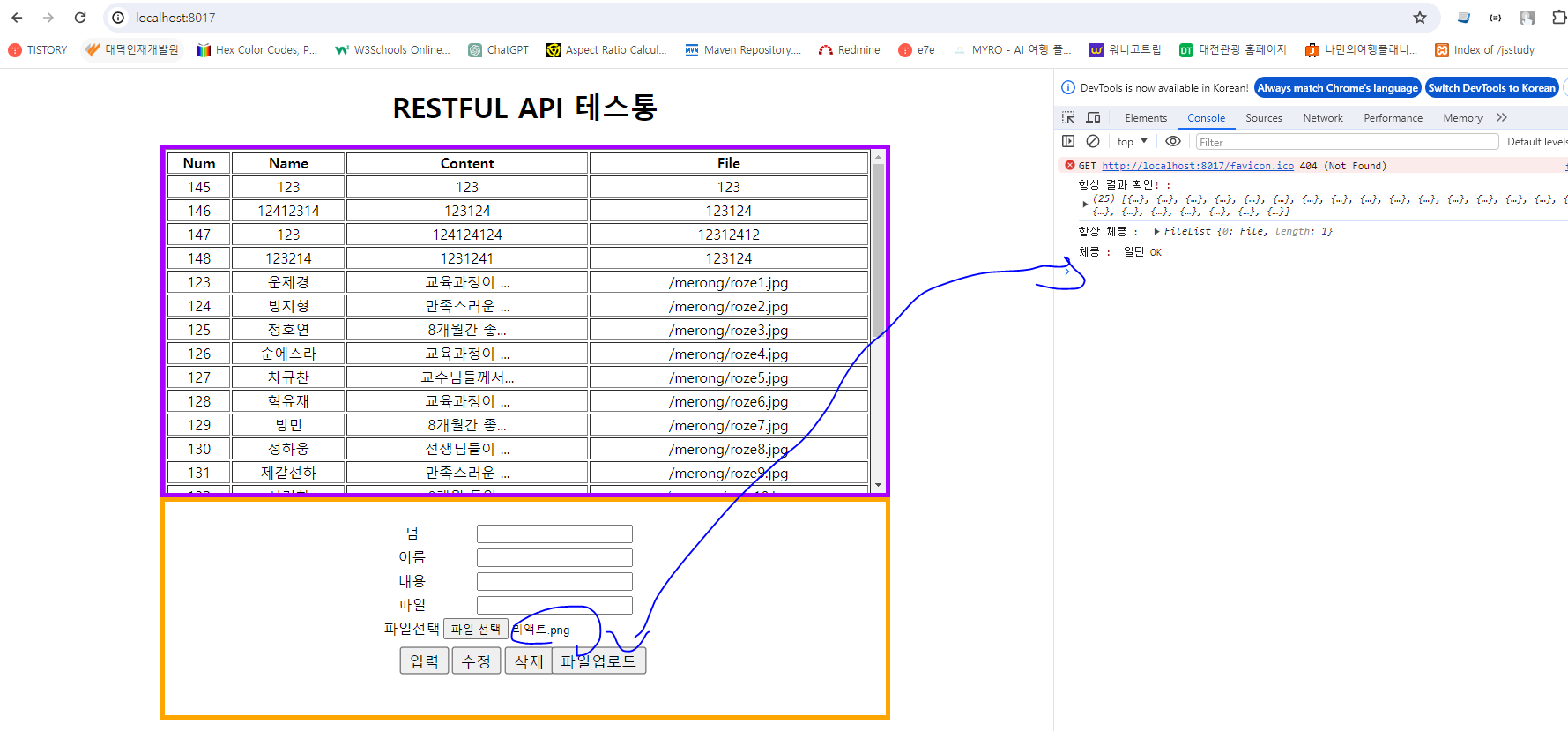Open the favicon.ico error link
1568x731 pixels.
click(x=1198, y=166)
